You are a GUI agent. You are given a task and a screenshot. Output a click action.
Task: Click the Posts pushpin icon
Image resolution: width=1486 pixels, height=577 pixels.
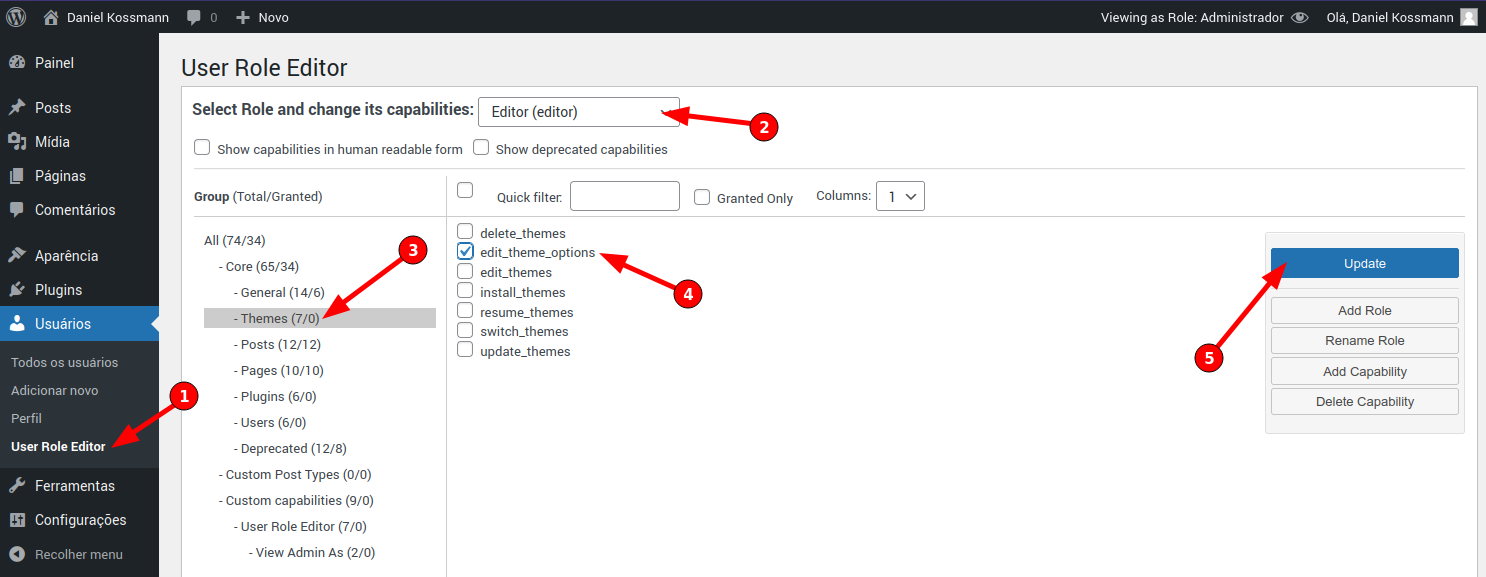click(17, 108)
